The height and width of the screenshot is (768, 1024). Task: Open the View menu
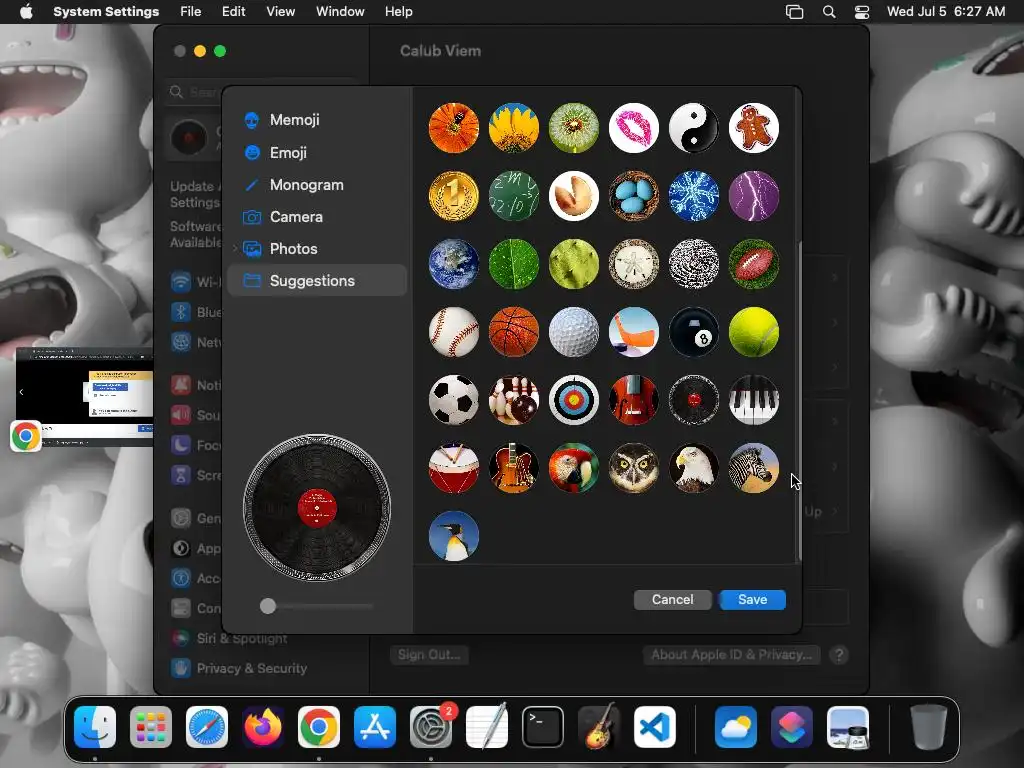[x=281, y=12]
